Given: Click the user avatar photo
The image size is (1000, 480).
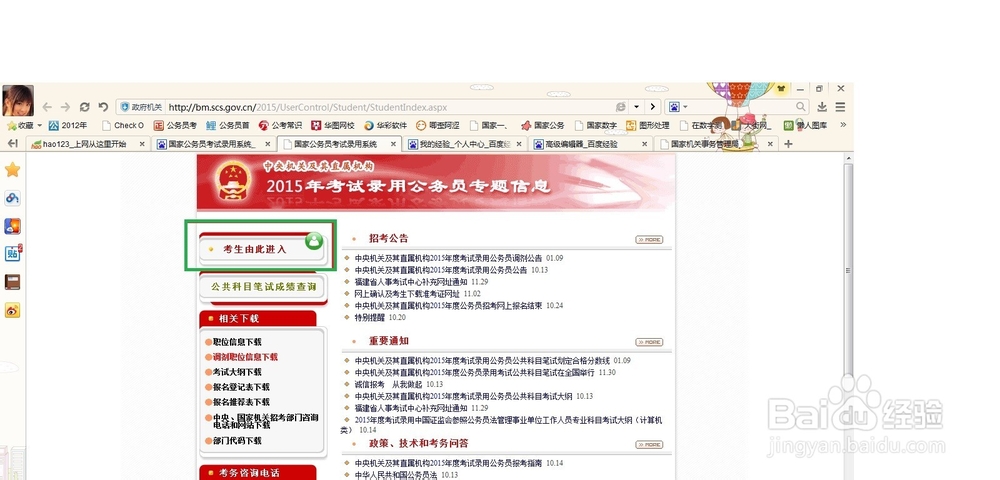Looking at the screenshot, I should (18, 100).
